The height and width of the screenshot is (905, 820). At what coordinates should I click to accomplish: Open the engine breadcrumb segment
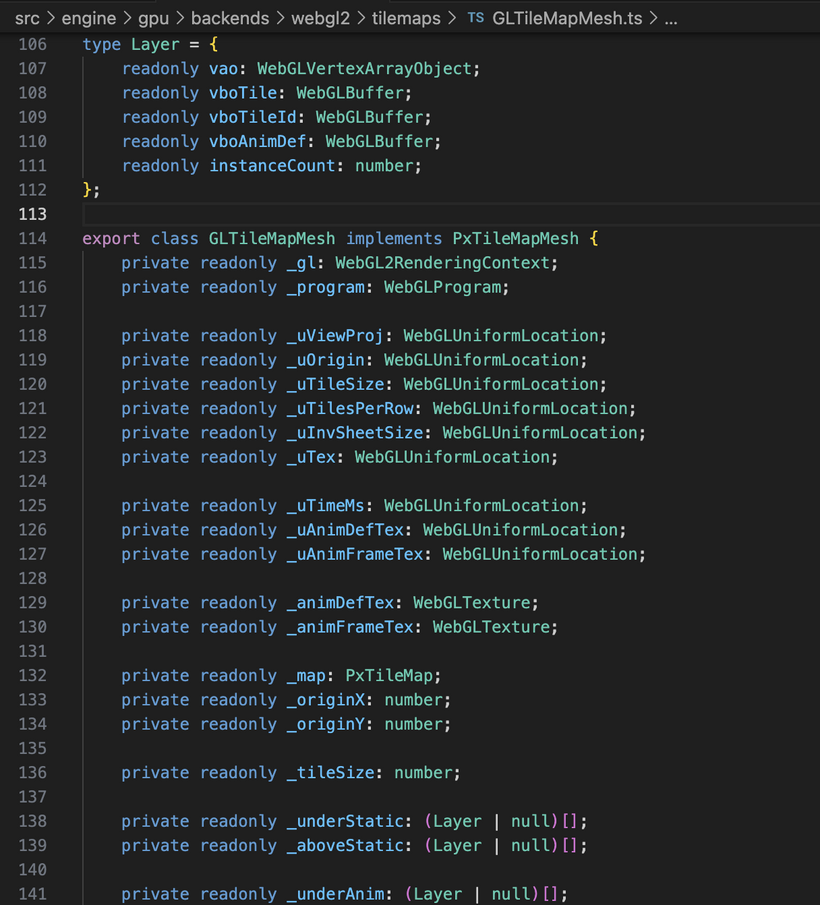pyautogui.click(x=89, y=18)
